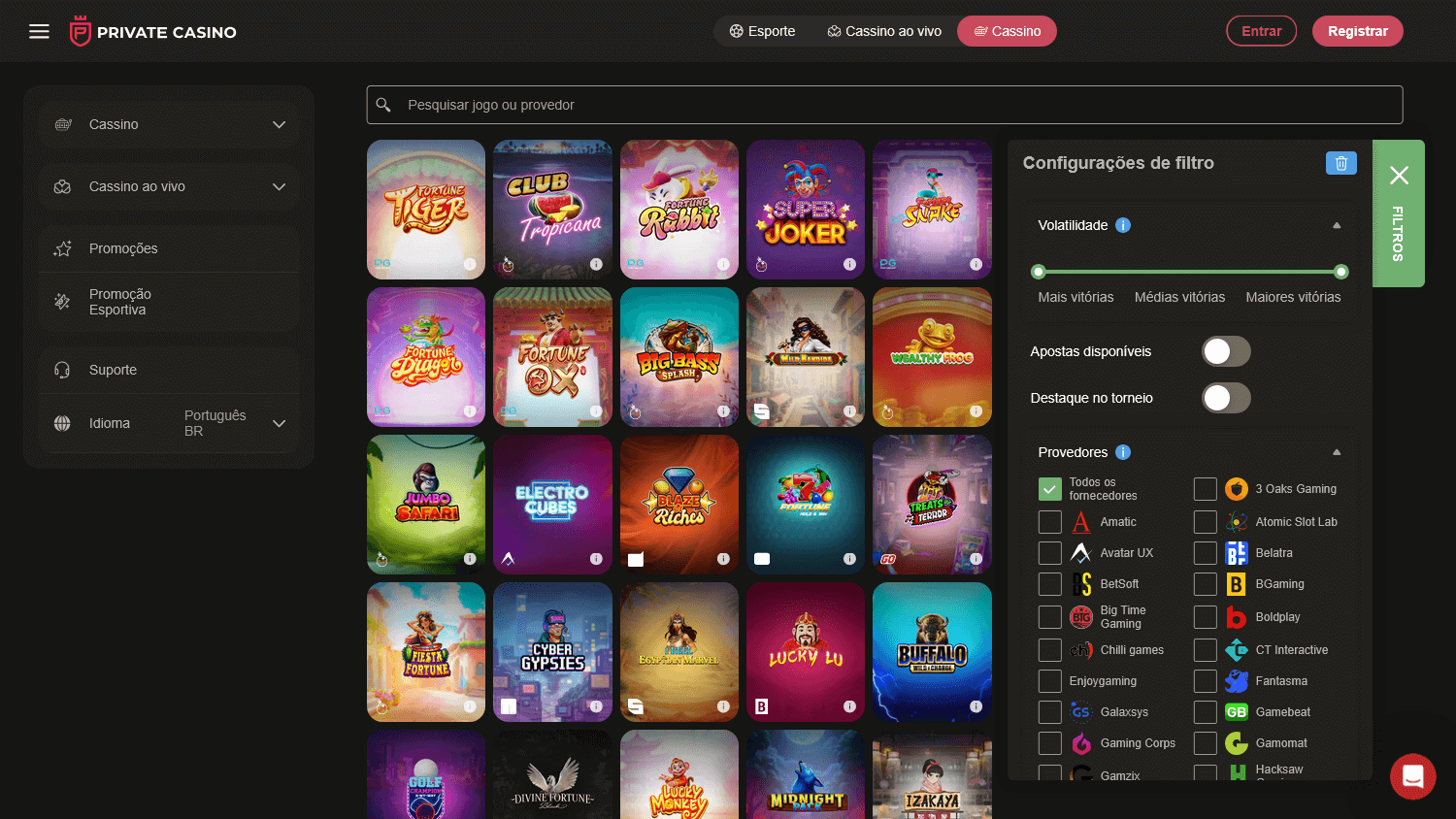Click the BGaming provider logo
Screen dimensions: 1456x819
pyautogui.click(x=1237, y=584)
